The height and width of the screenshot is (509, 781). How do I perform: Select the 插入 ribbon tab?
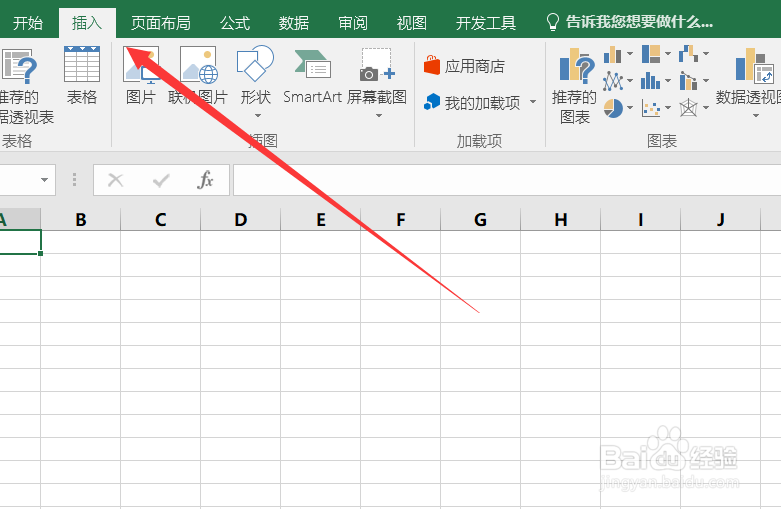pyautogui.click(x=87, y=23)
